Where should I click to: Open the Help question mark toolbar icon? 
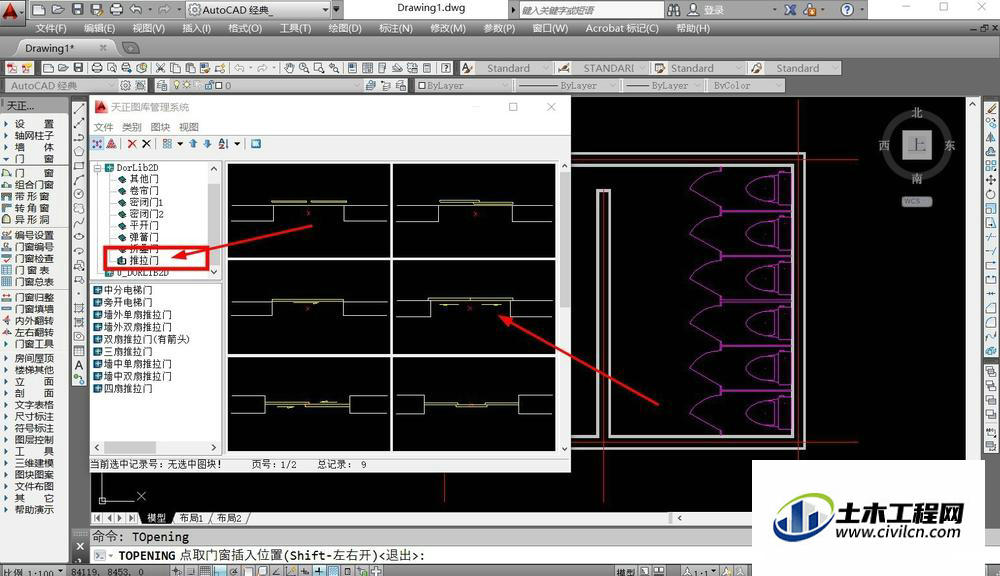point(446,68)
